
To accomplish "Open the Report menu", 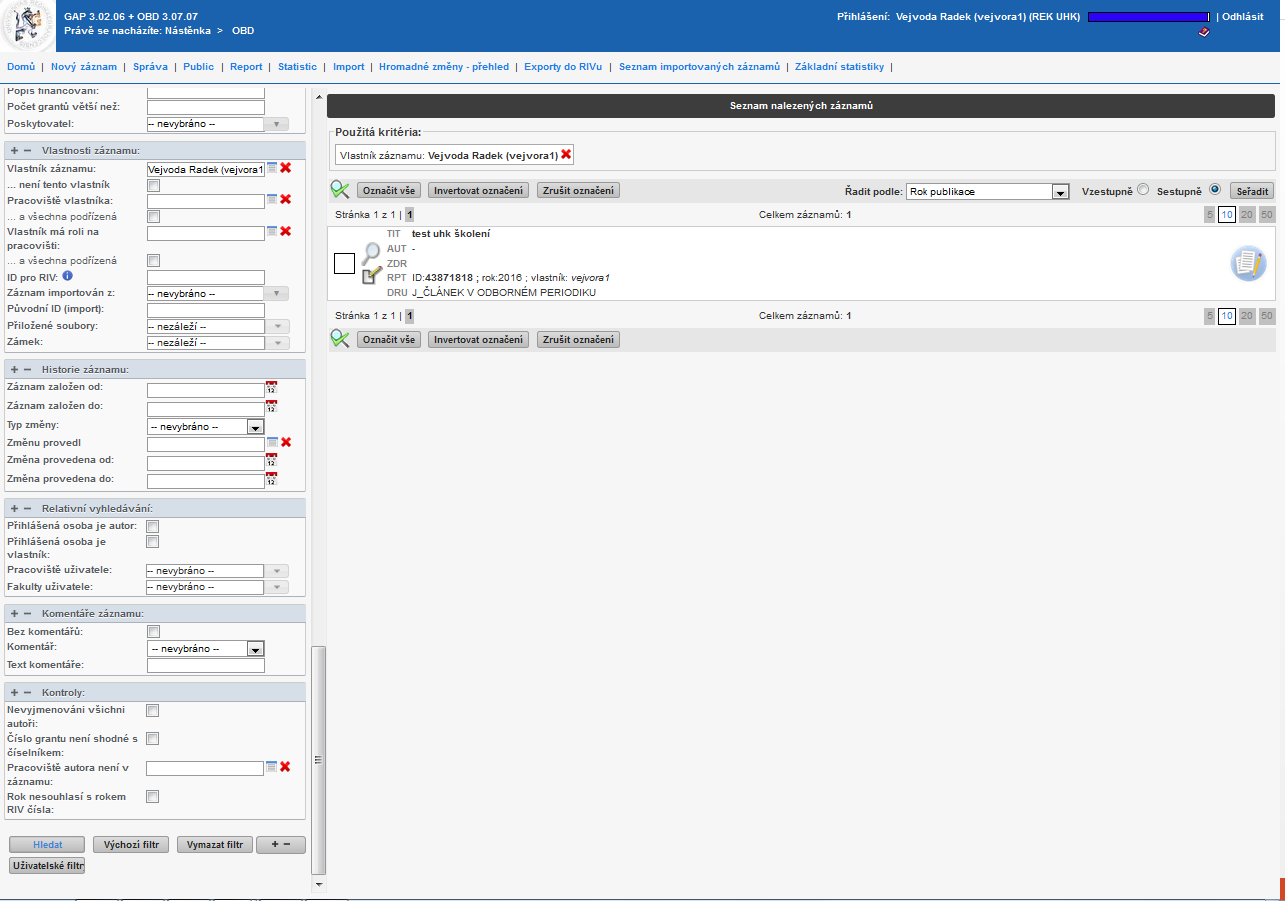I will pos(246,67).
